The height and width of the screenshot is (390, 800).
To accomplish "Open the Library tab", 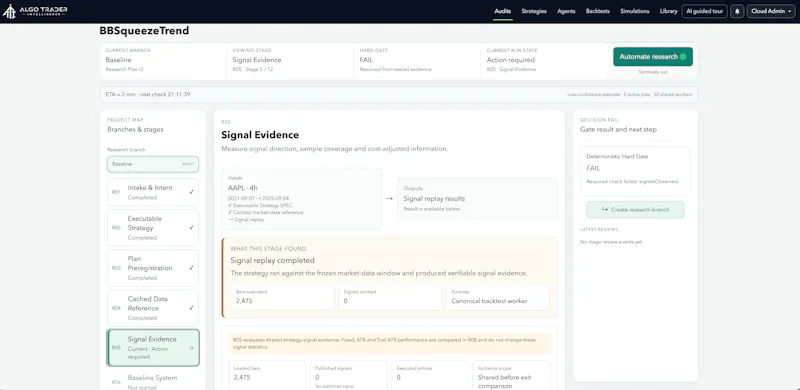I will tap(668, 11).
